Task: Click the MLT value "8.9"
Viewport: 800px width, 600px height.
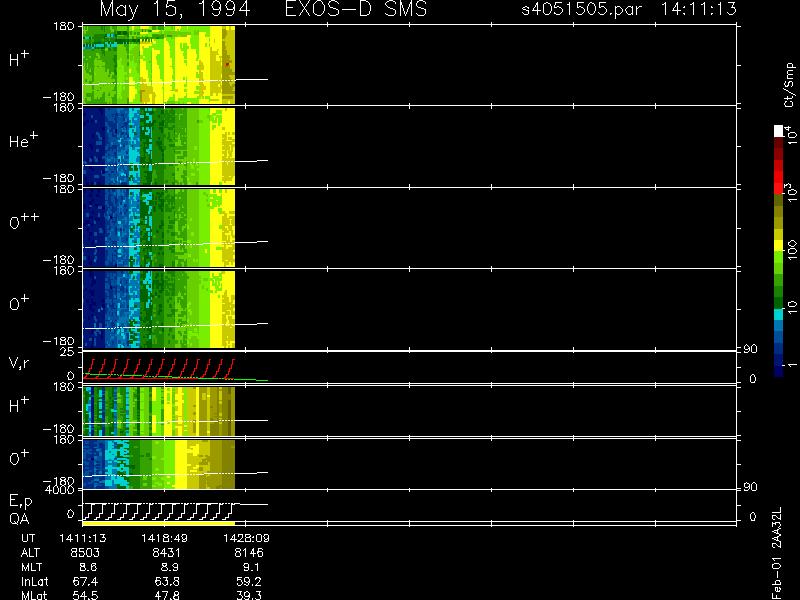Action: click(170, 567)
